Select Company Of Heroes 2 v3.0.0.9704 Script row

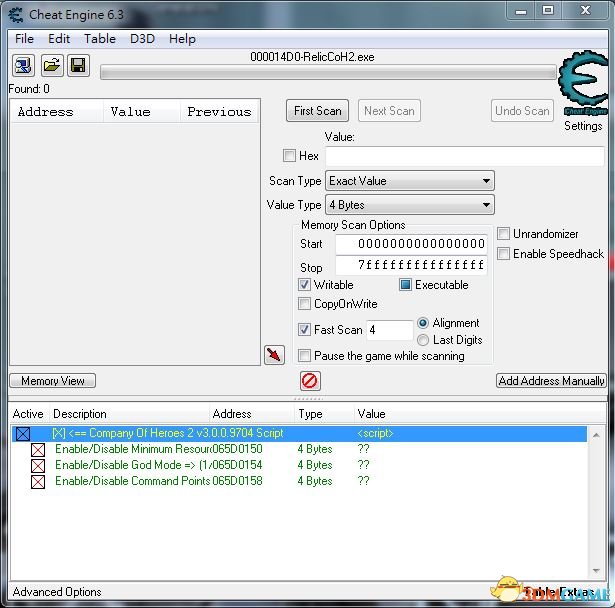coord(299,433)
